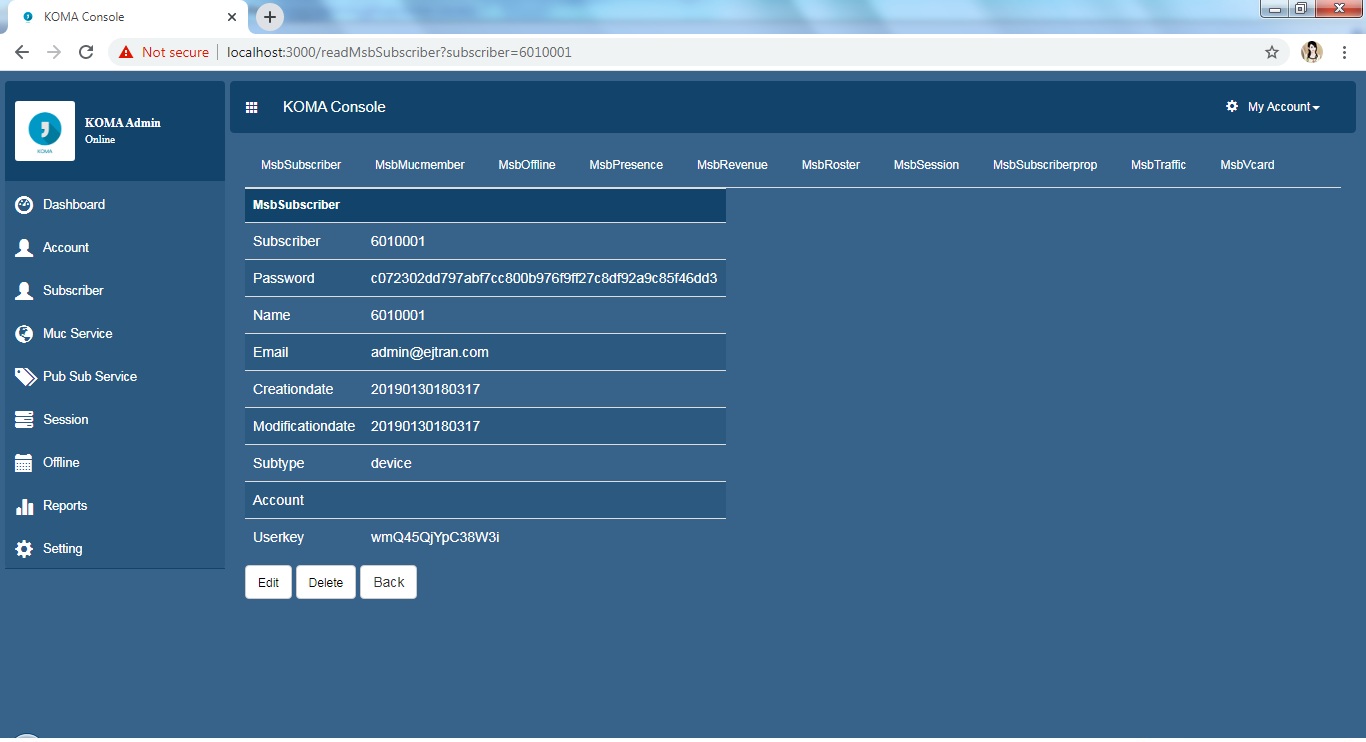Screen dimensions: 1366x742
Task: Open Setting with the gear icon
Action: pos(24,548)
